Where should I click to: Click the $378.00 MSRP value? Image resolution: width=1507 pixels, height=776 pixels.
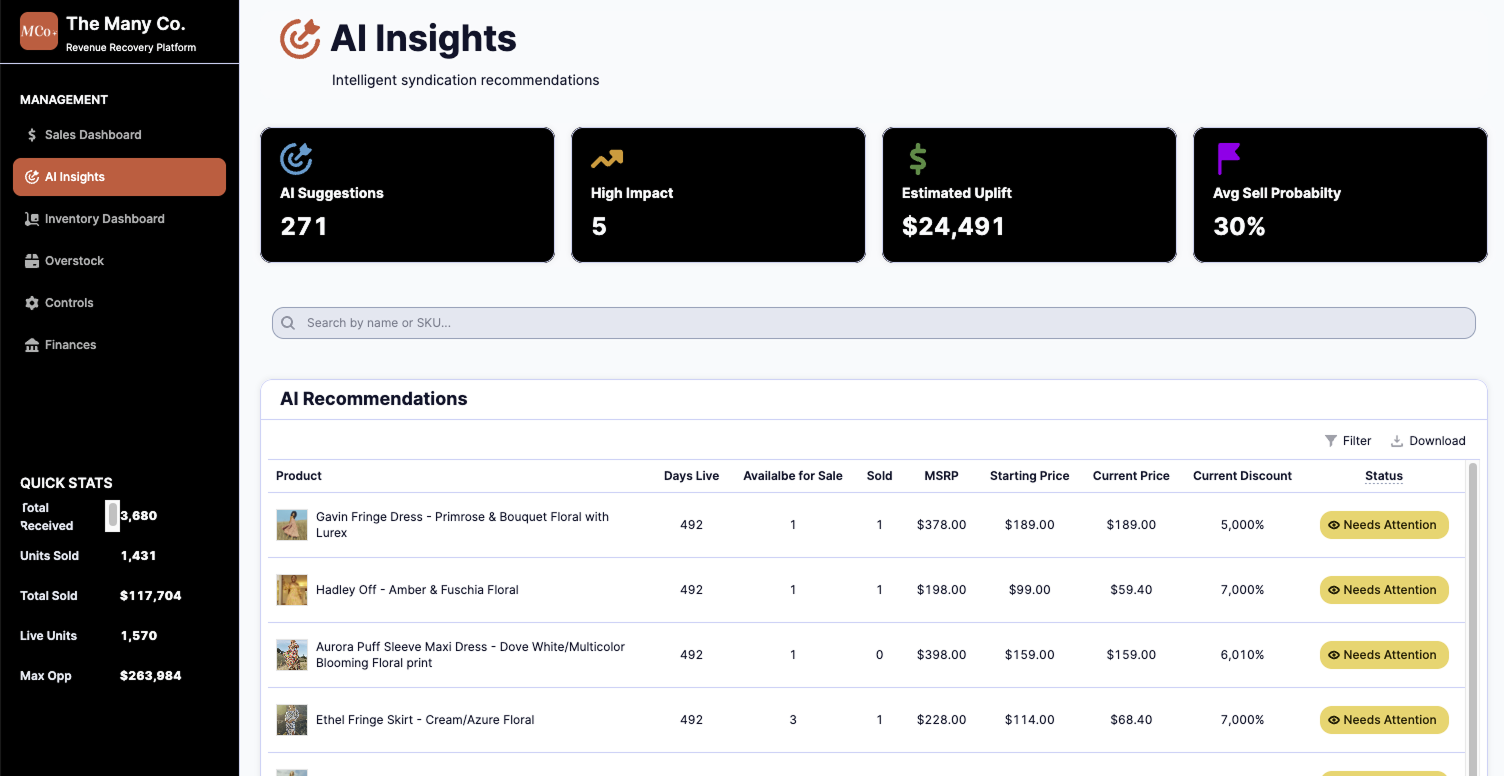941,525
